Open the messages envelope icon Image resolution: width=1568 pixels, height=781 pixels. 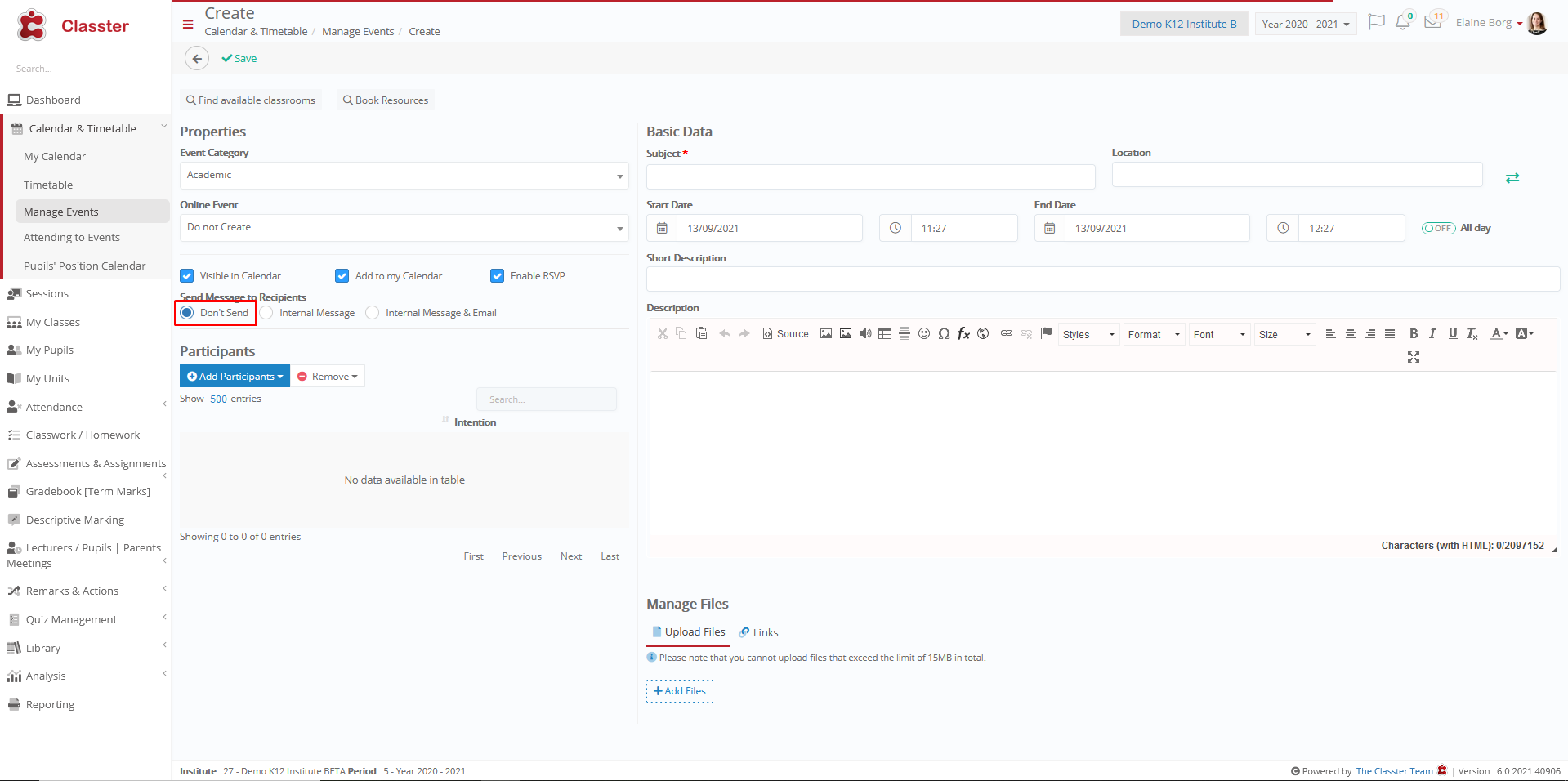(1433, 22)
